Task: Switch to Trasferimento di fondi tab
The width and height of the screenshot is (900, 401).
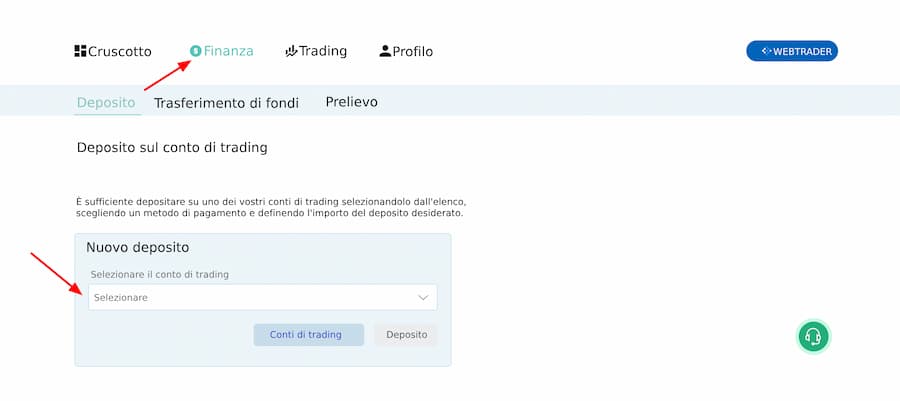Action: point(226,103)
